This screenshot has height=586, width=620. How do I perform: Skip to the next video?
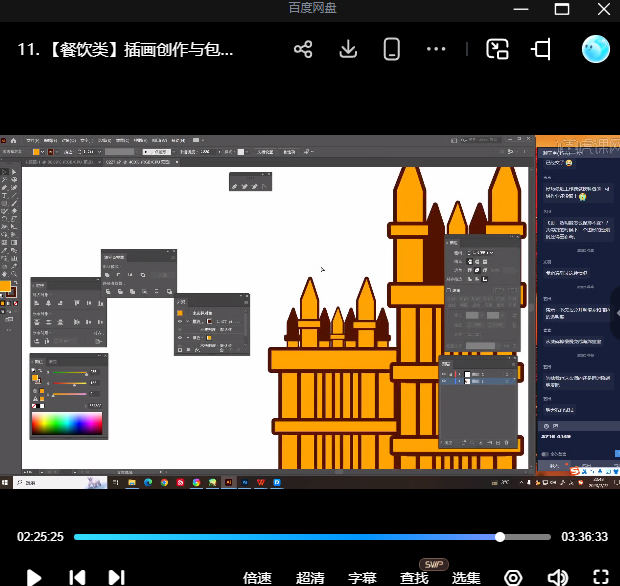[x=116, y=577]
